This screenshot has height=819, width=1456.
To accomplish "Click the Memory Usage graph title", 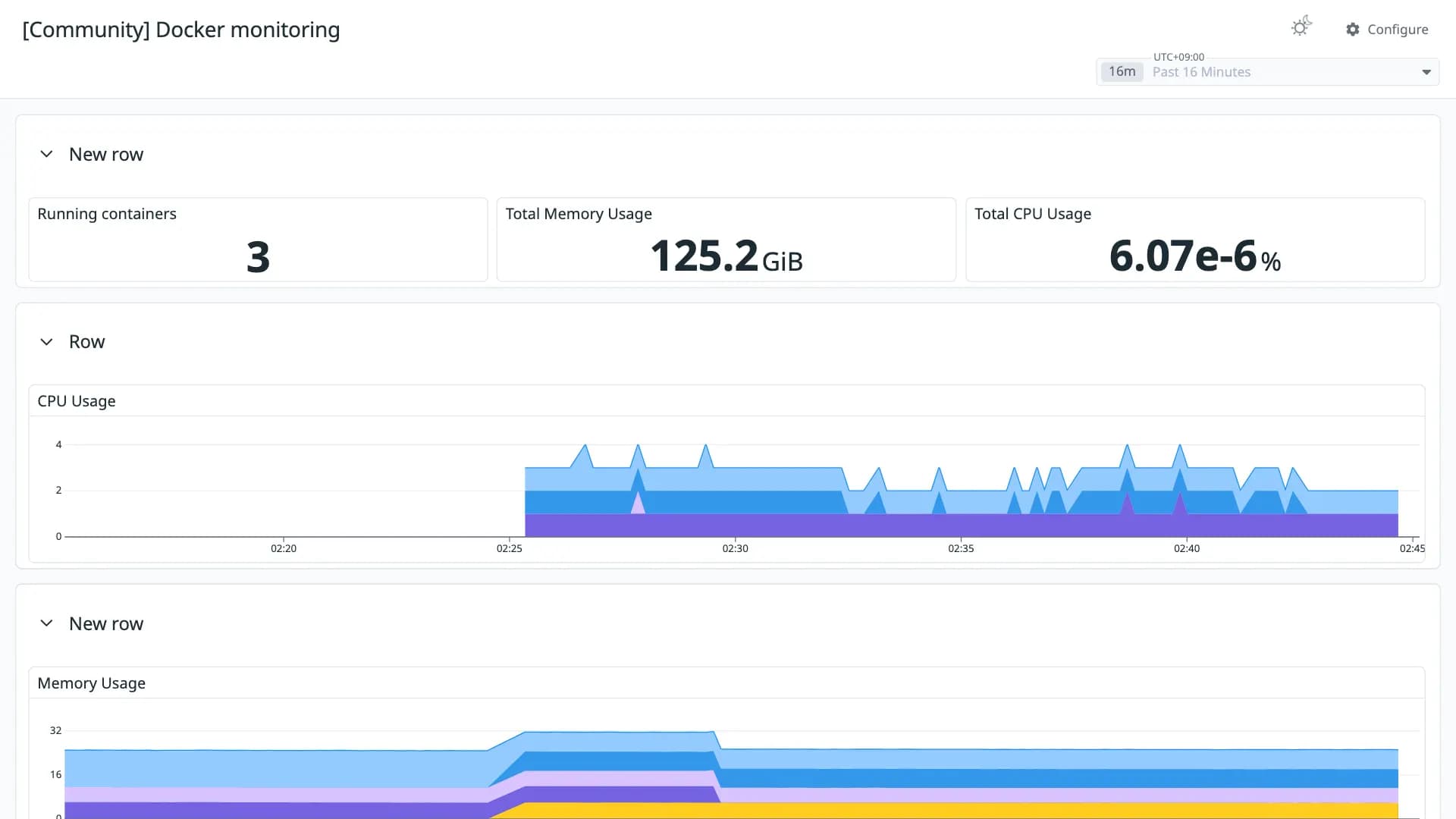I will click(91, 683).
